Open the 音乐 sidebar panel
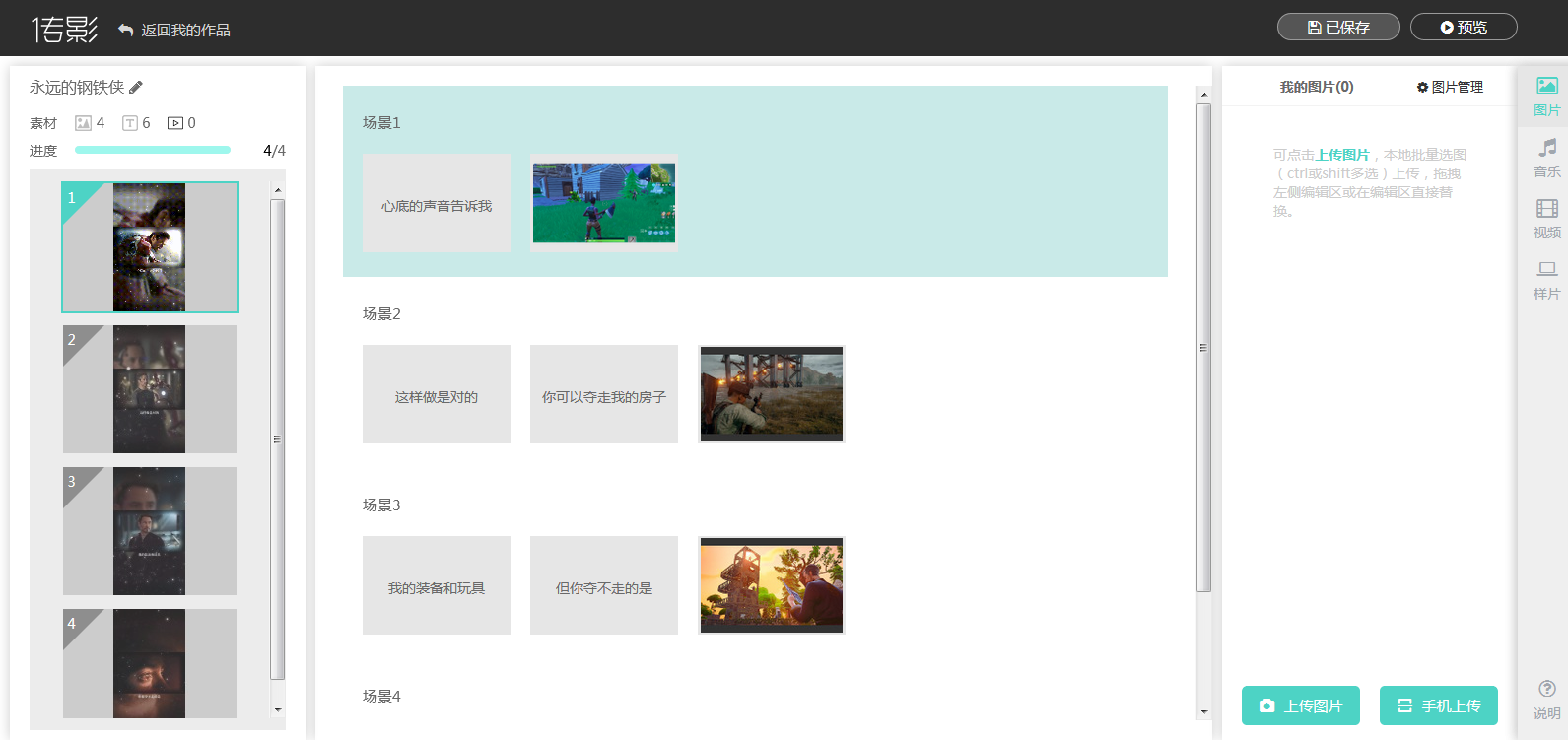1568x740 pixels. pyautogui.click(x=1546, y=158)
